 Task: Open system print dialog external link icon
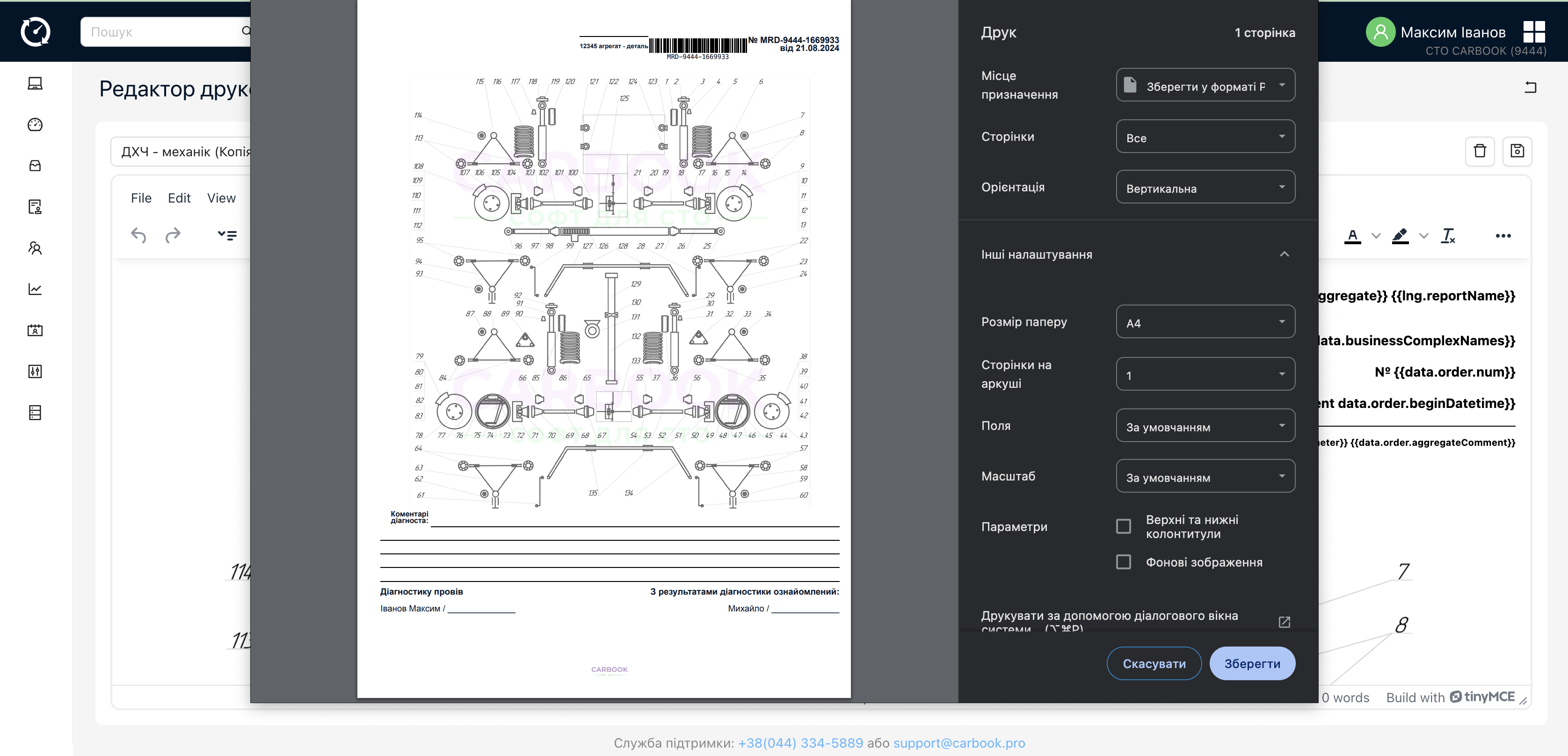pos(1285,621)
